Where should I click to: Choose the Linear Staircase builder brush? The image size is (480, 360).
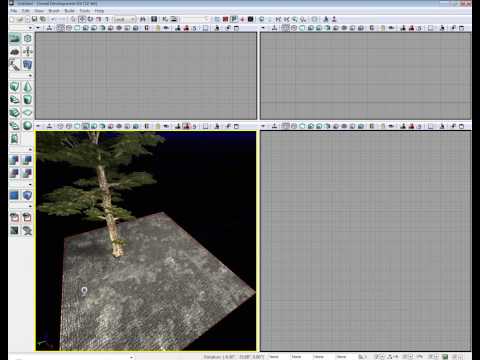click(14, 113)
